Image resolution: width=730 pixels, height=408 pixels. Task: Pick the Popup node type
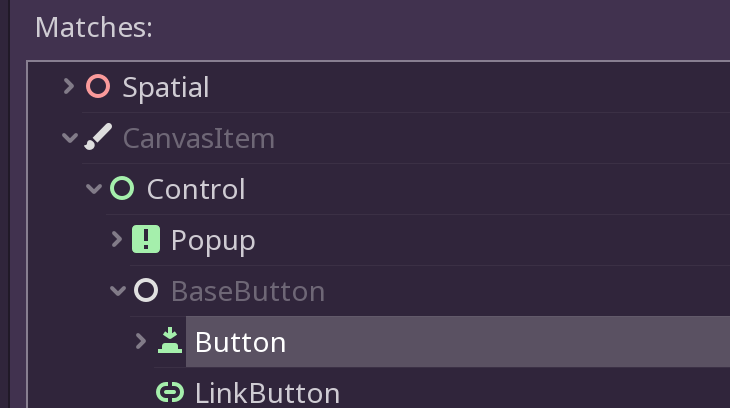213,241
